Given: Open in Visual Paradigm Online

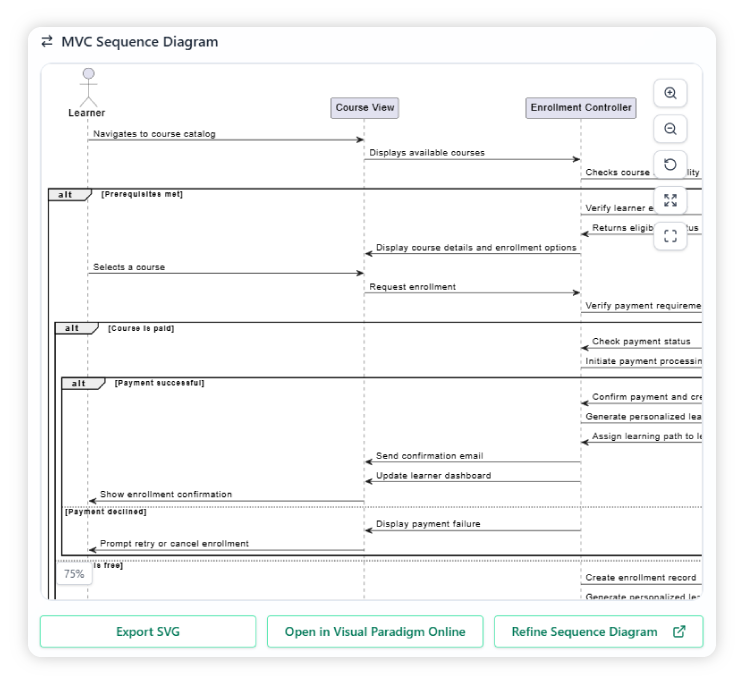Looking at the screenshot, I should pyautogui.click(x=375, y=632).
